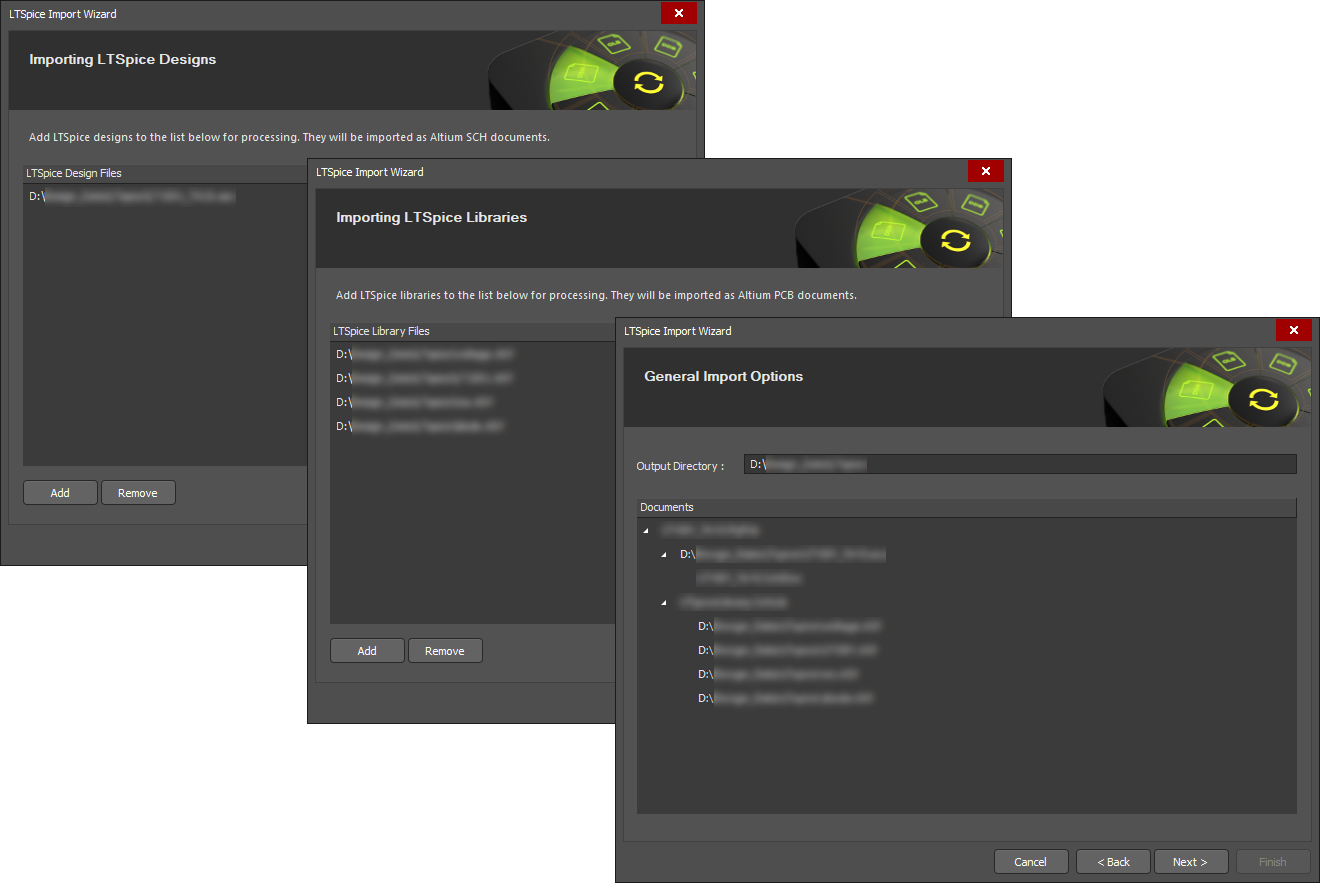The height and width of the screenshot is (883, 1320).
Task: Click the LTSpice Design Files list header
Action: 165,173
